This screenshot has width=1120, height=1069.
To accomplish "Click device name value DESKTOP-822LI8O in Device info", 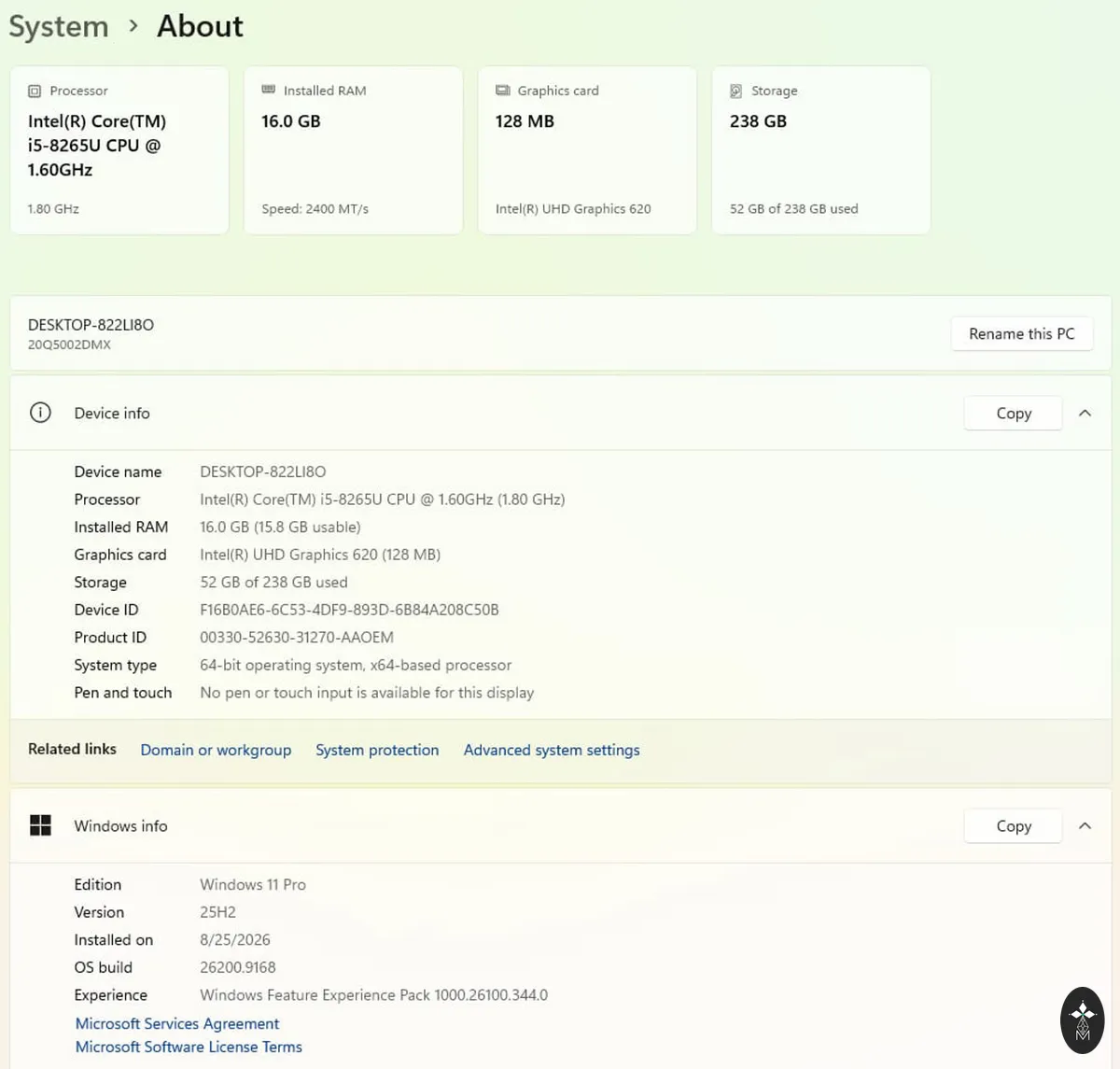I will [263, 471].
